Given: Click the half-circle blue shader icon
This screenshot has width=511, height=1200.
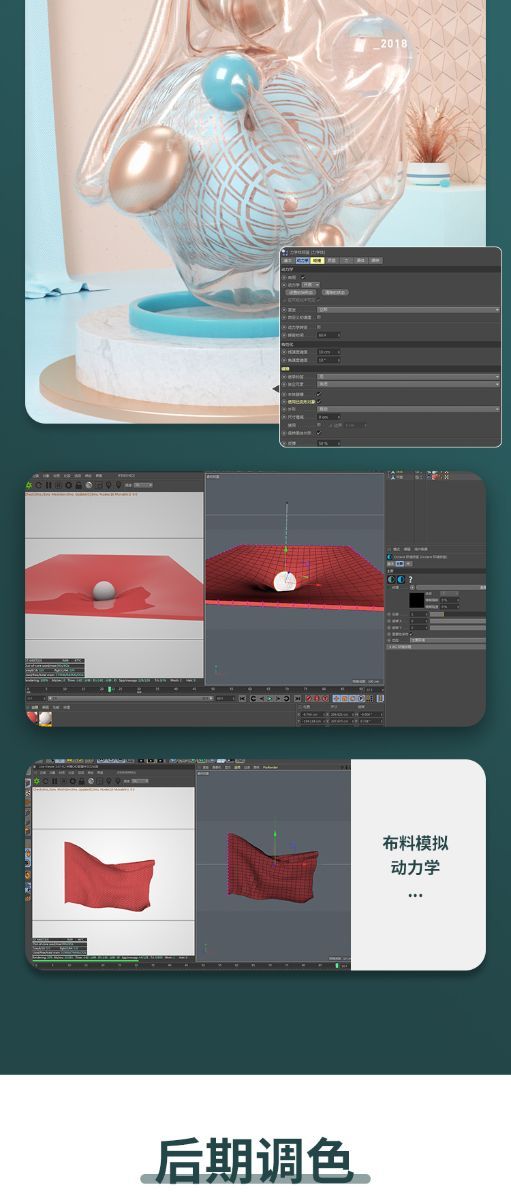Looking at the screenshot, I should (x=401, y=579).
